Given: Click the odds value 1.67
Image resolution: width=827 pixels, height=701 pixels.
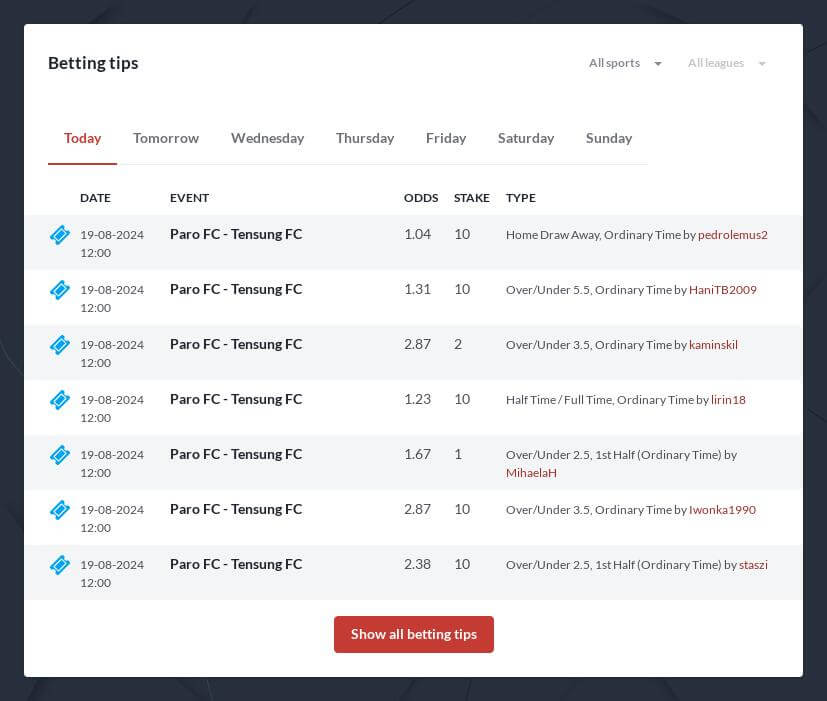Looking at the screenshot, I should (x=417, y=454).
